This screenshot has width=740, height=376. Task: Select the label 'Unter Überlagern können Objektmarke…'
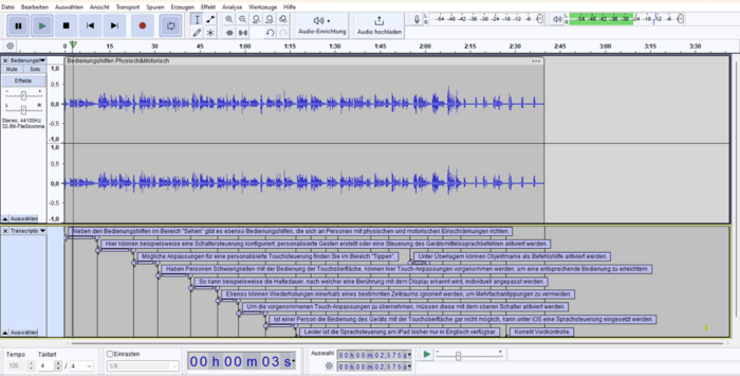tap(513, 256)
